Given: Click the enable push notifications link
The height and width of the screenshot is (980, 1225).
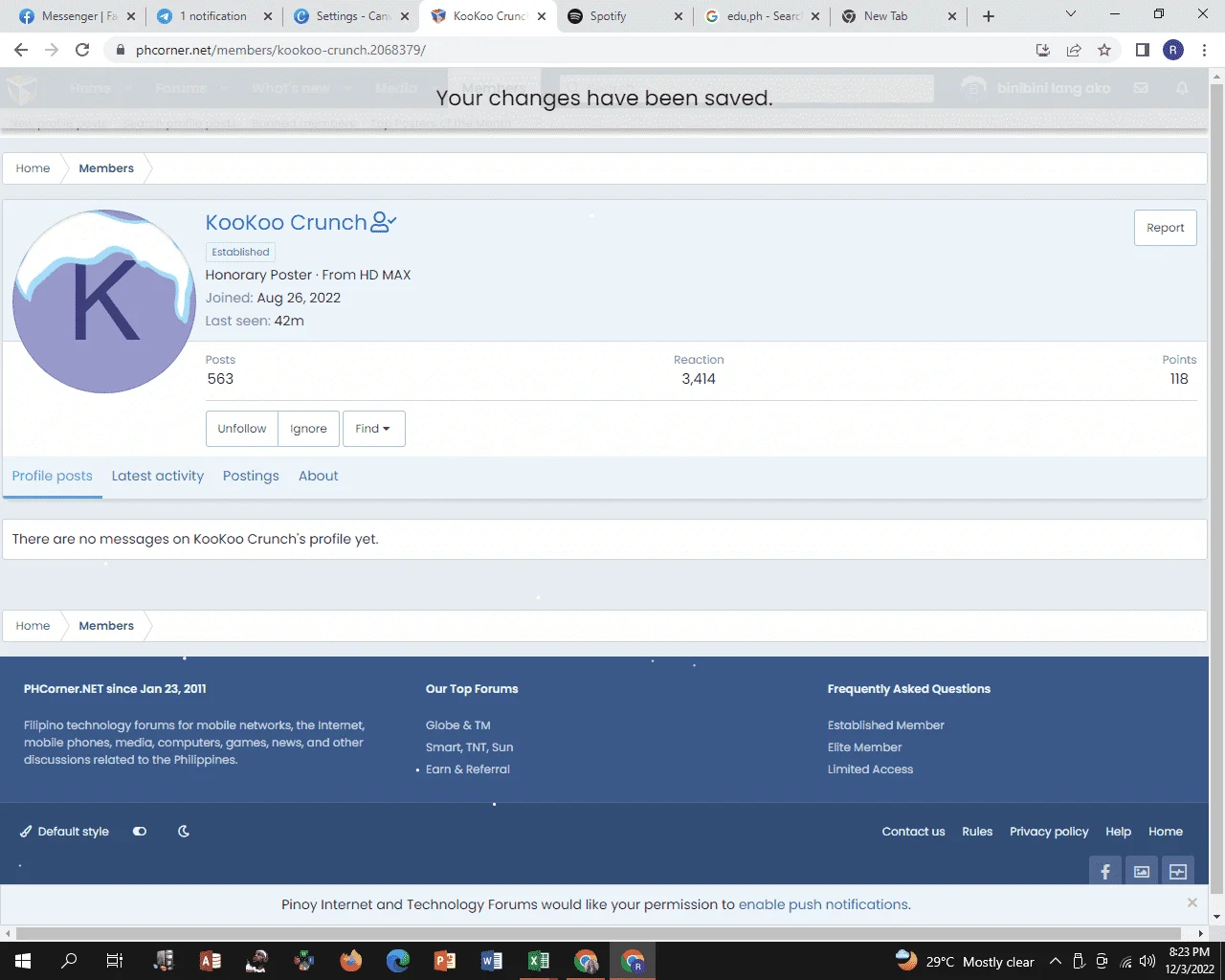Looking at the screenshot, I should point(823,904).
